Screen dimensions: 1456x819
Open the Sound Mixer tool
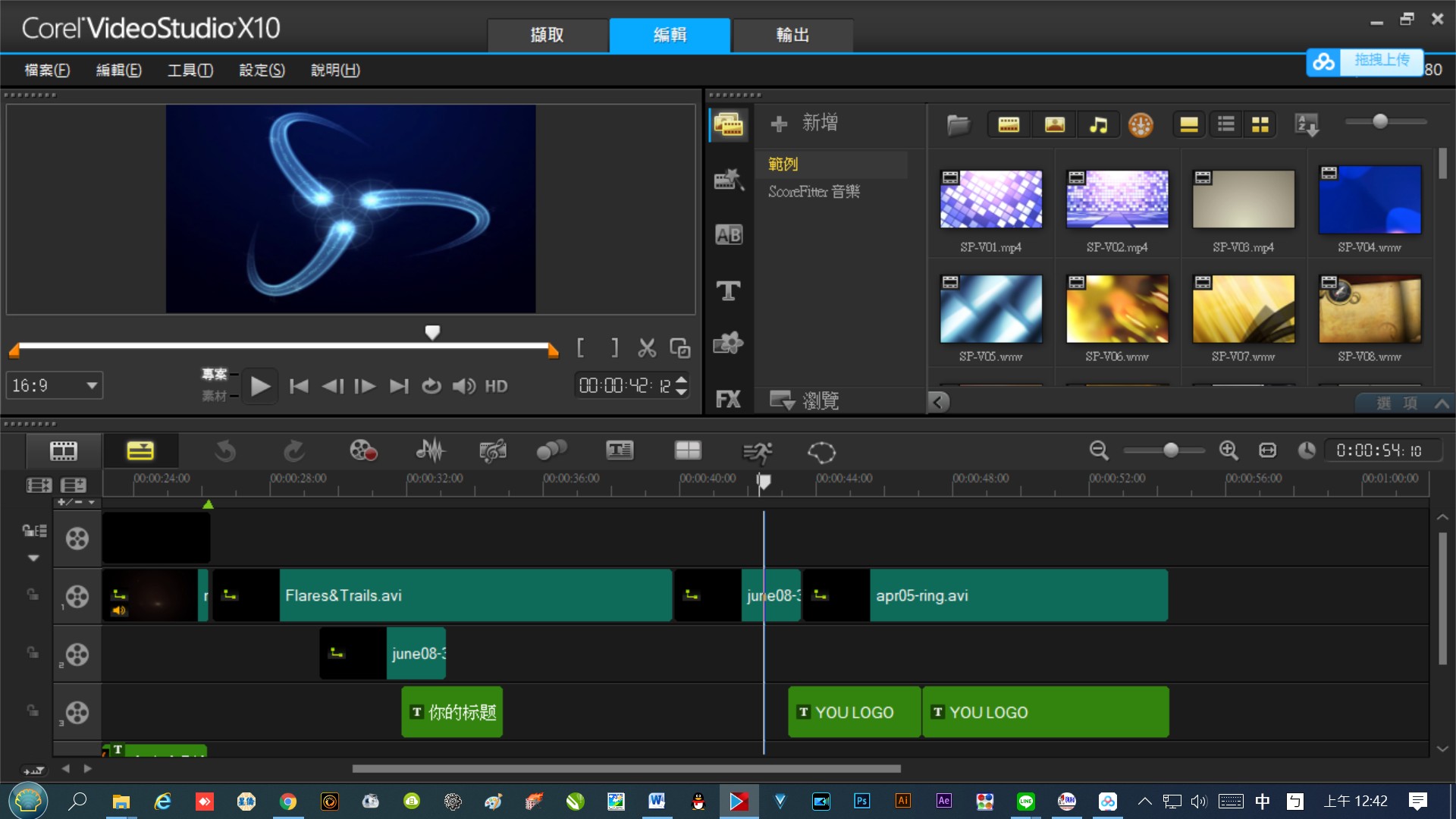pyautogui.click(x=430, y=451)
